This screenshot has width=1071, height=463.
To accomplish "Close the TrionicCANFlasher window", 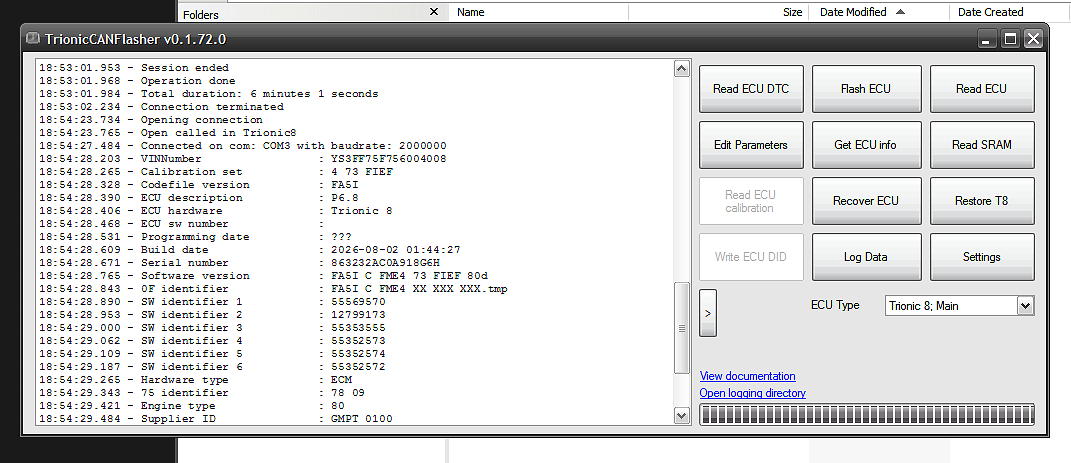I will pyautogui.click(x=1033, y=40).
